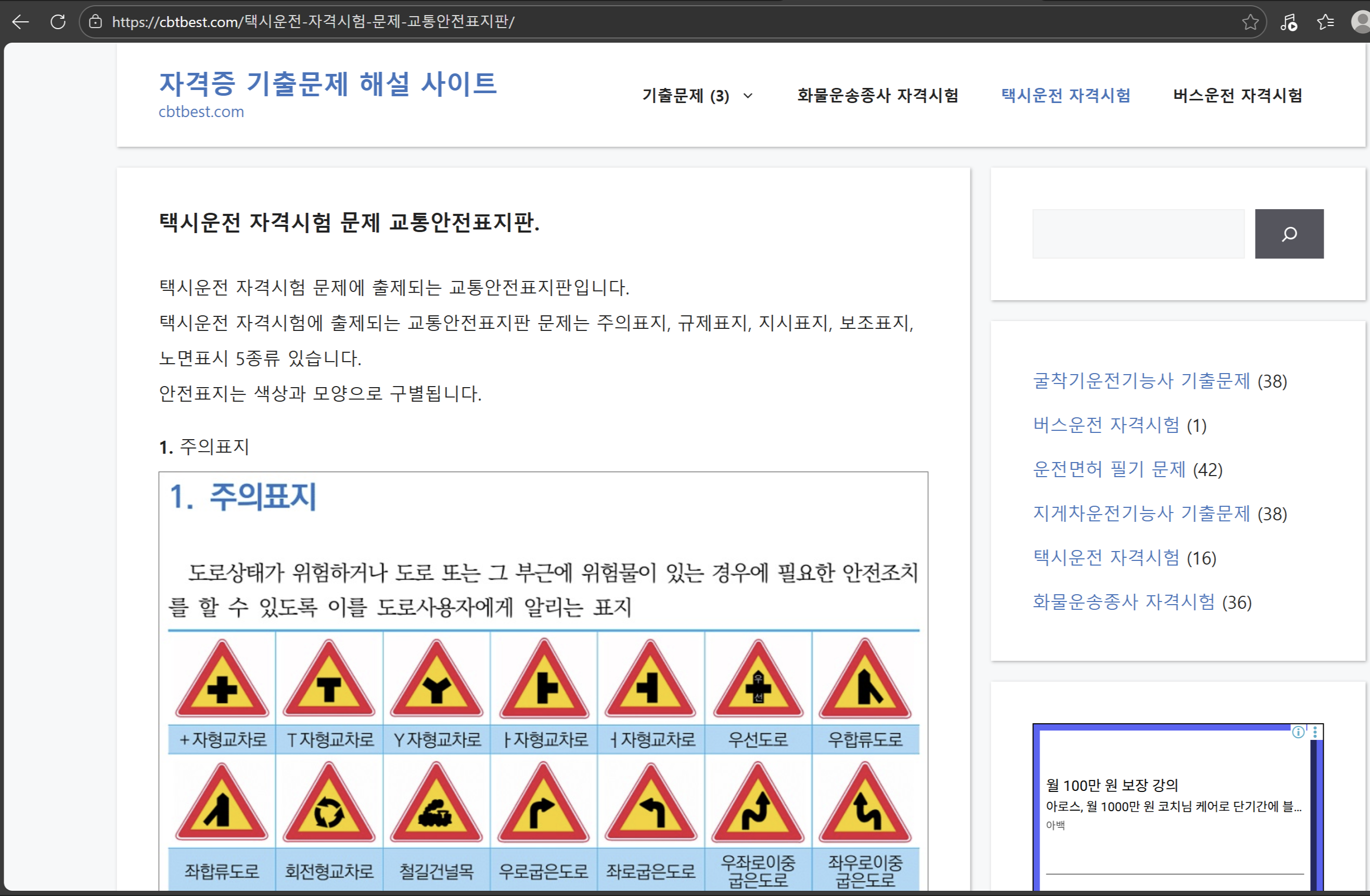Click the 자격증 기출문제 해설 사이트 title
Image resolution: width=1370 pixels, height=896 pixels.
[327, 83]
